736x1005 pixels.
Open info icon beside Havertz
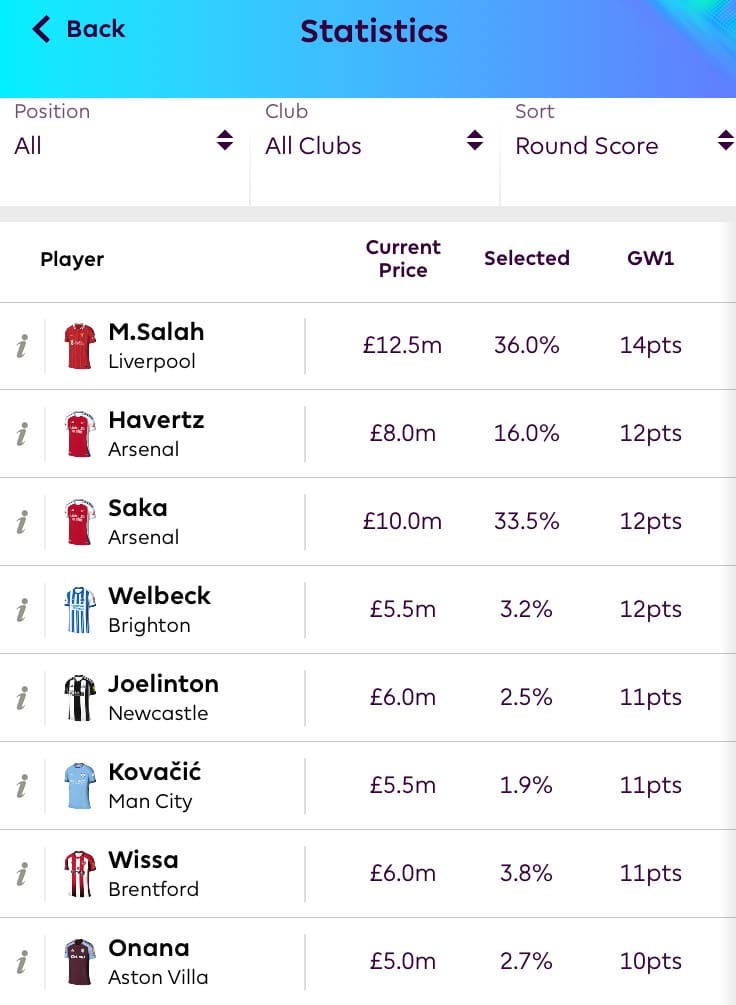(x=22, y=434)
